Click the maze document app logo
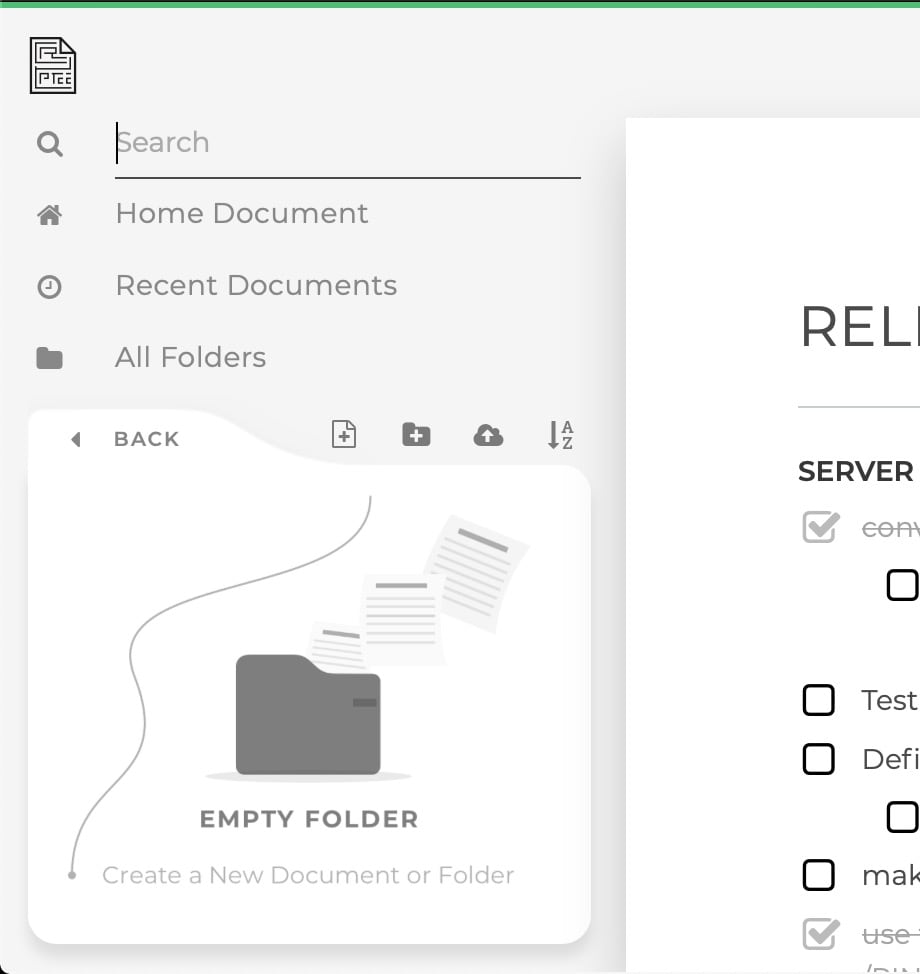The height and width of the screenshot is (974, 920). (x=53, y=65)
